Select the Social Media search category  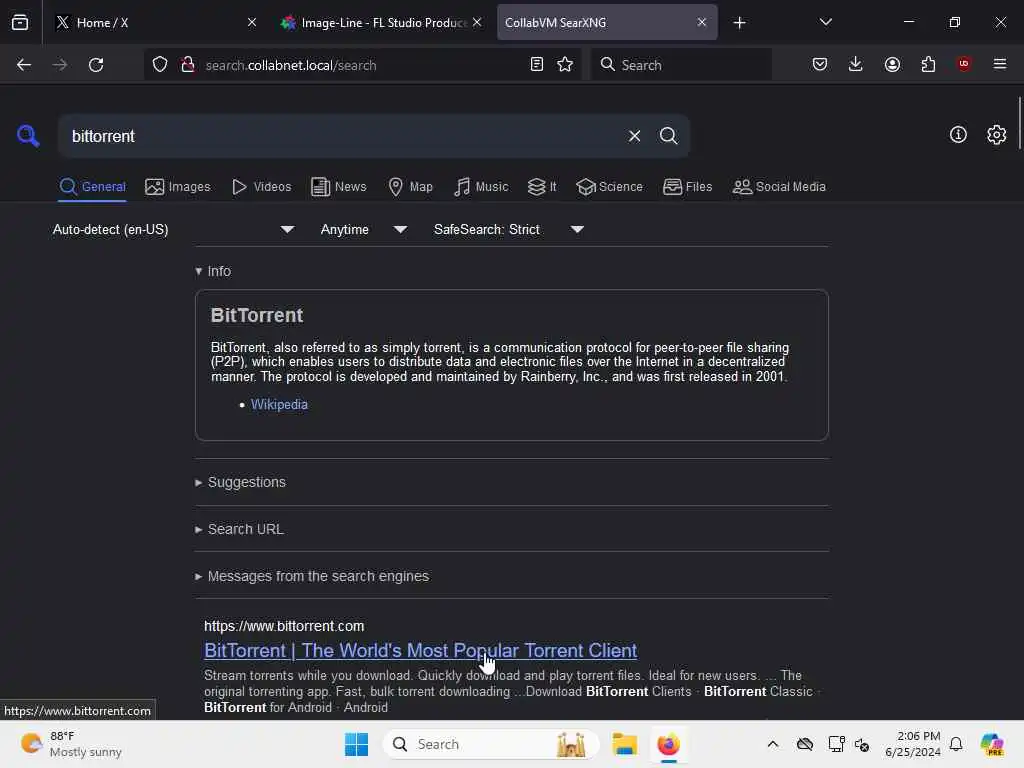click(779, 187)
